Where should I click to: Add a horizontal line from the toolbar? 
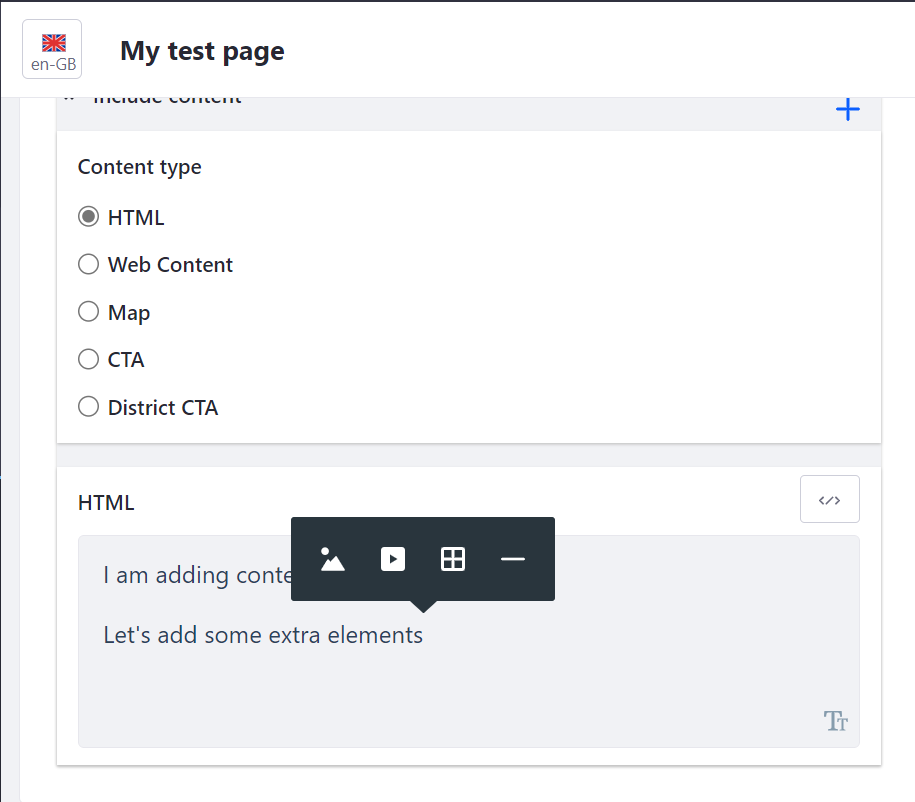point(512,559)
